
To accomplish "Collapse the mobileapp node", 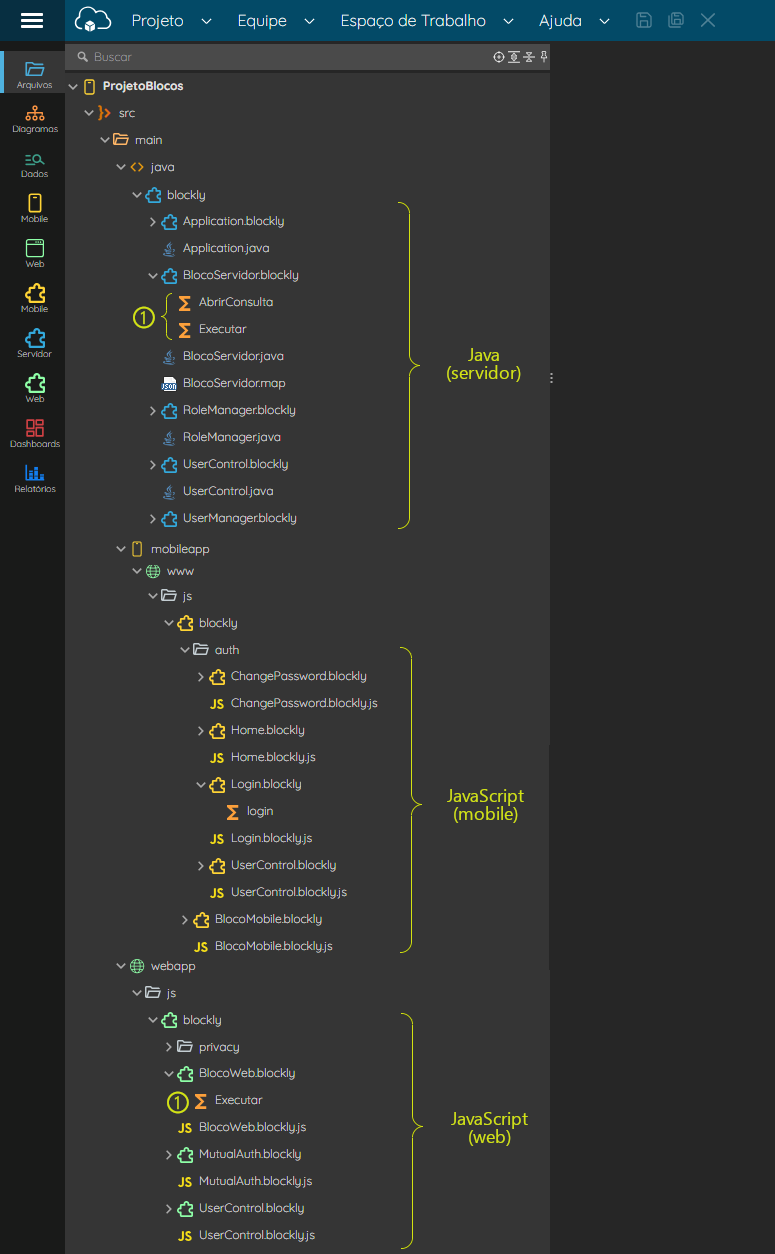I will (x=121, y=549).
